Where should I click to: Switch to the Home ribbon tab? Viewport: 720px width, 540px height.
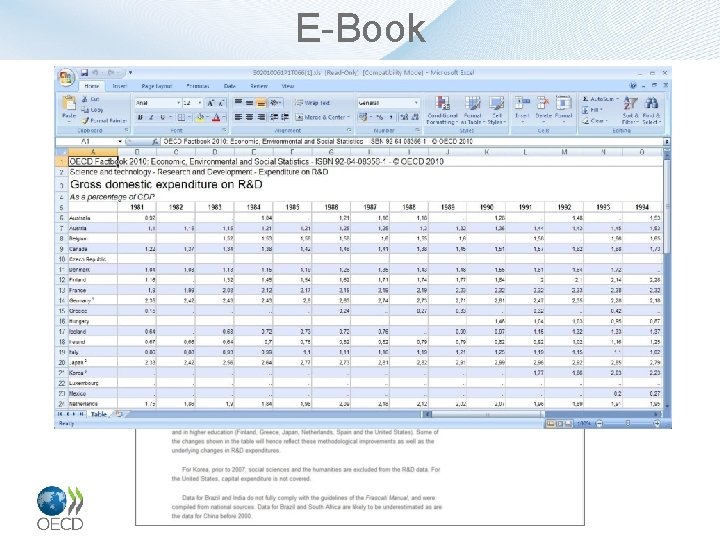(92, 86)
